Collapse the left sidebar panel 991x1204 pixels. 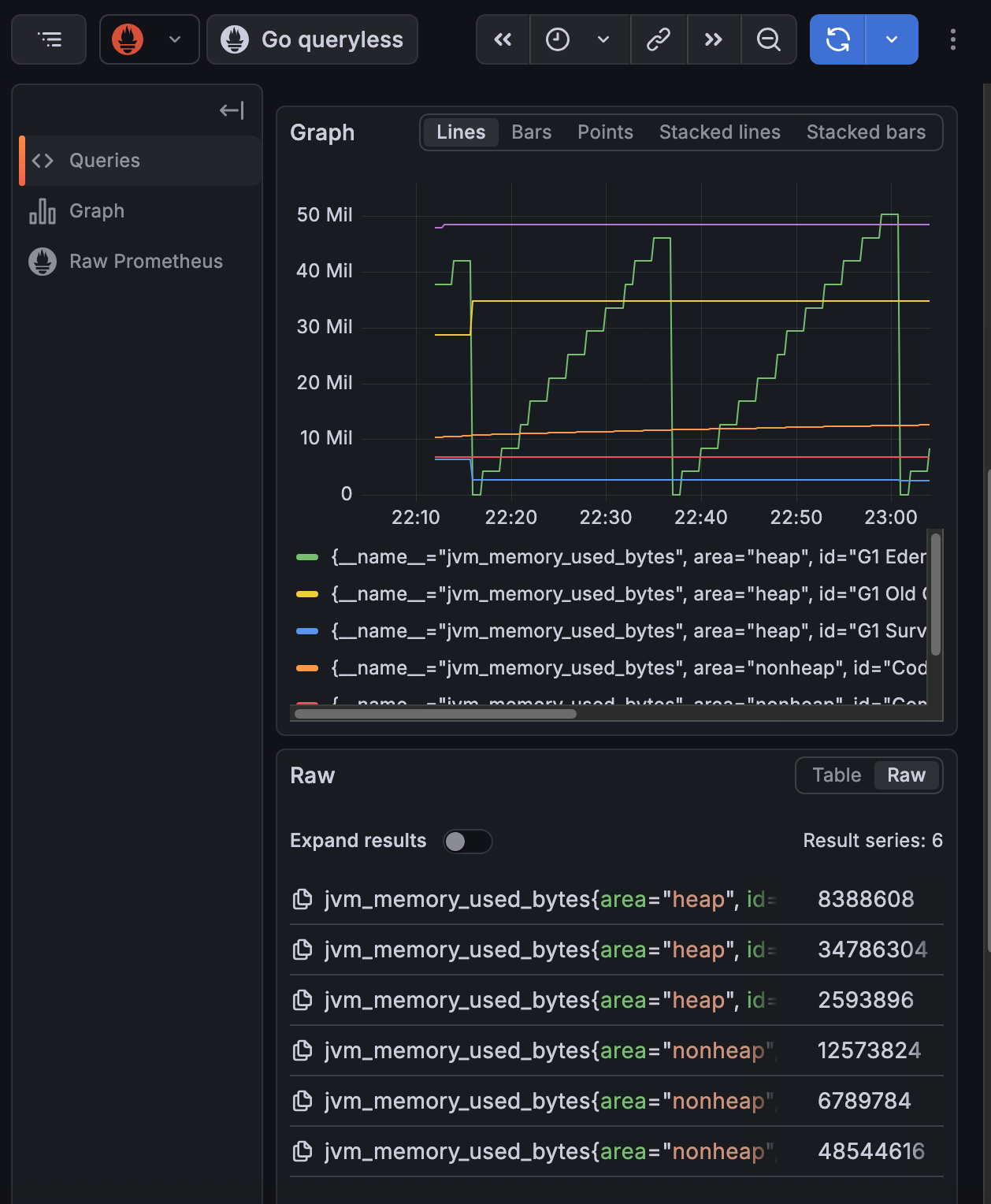coord(232,110)
